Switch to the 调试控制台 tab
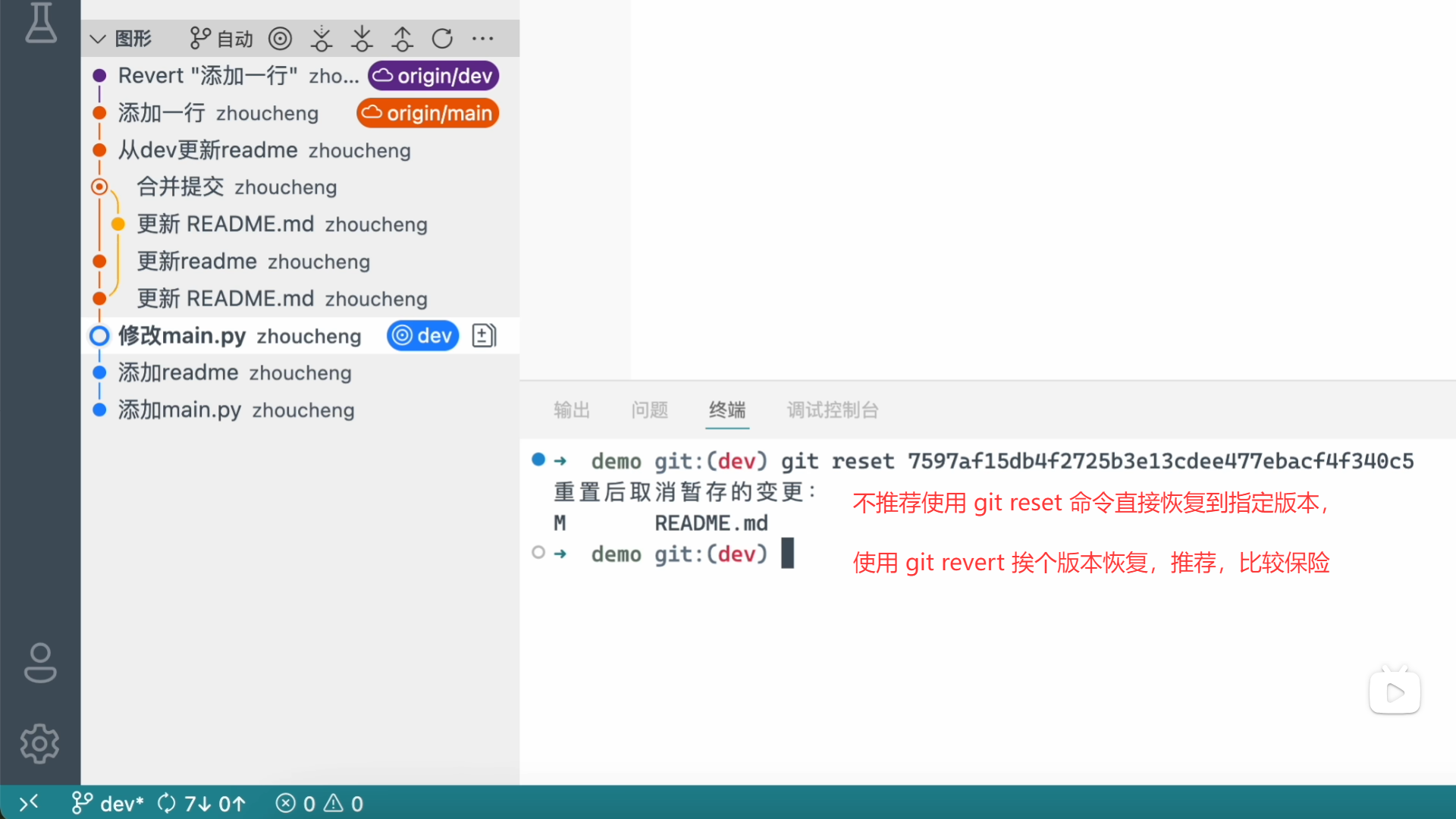1456x819 pixels. pyautogui.click(x=832, y=410)
